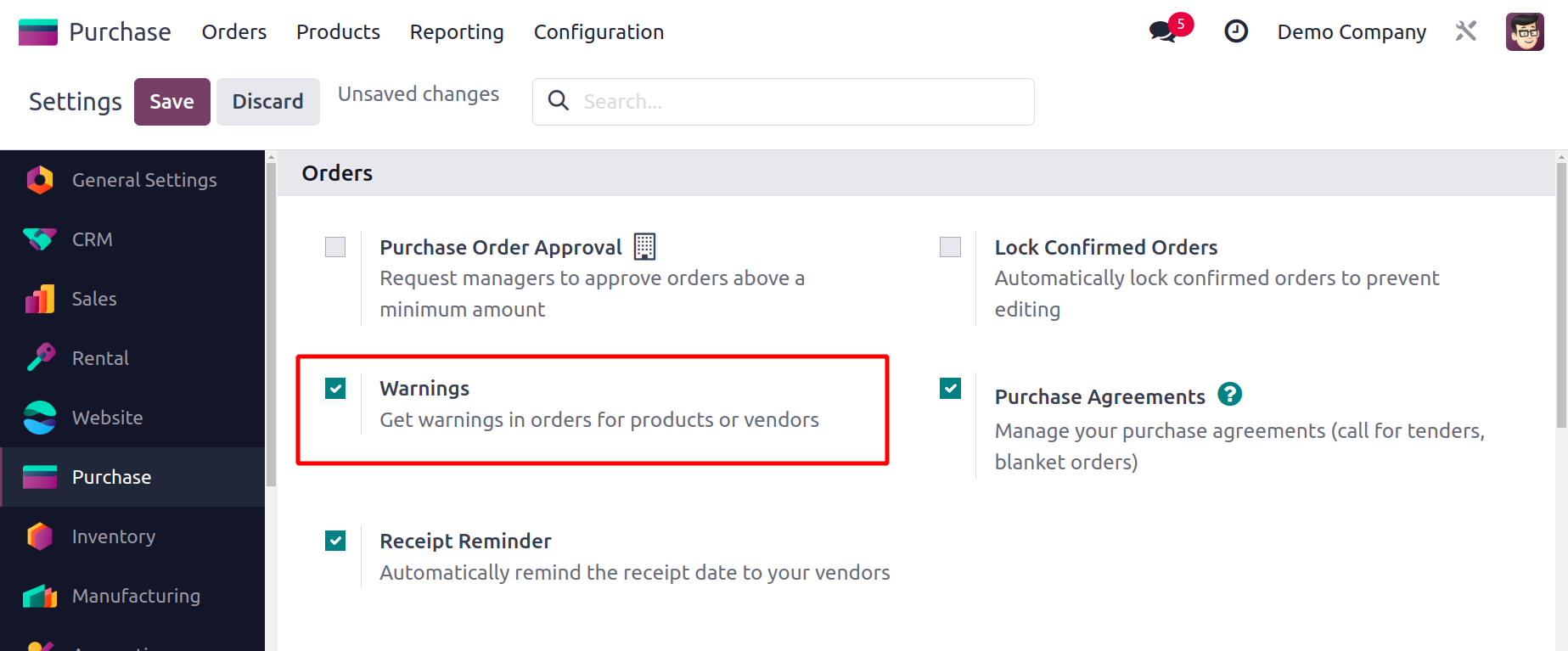Open the Demo Company switcher

coord(1351,32)
